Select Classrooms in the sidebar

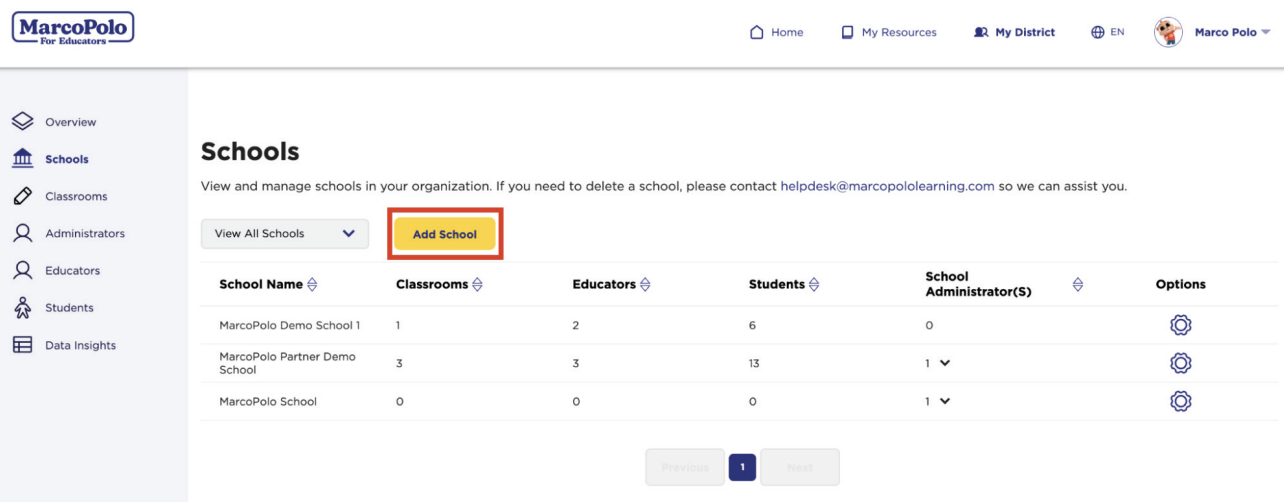point(76,196)
